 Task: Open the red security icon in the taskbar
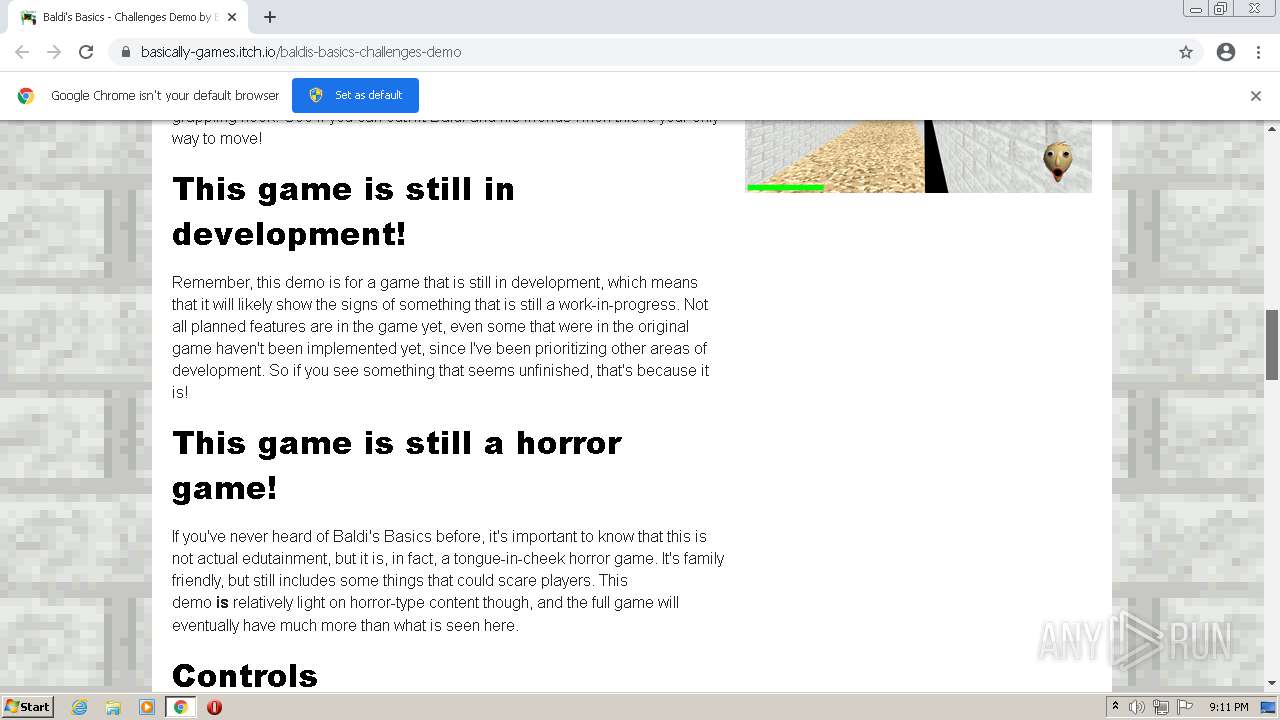214,707
